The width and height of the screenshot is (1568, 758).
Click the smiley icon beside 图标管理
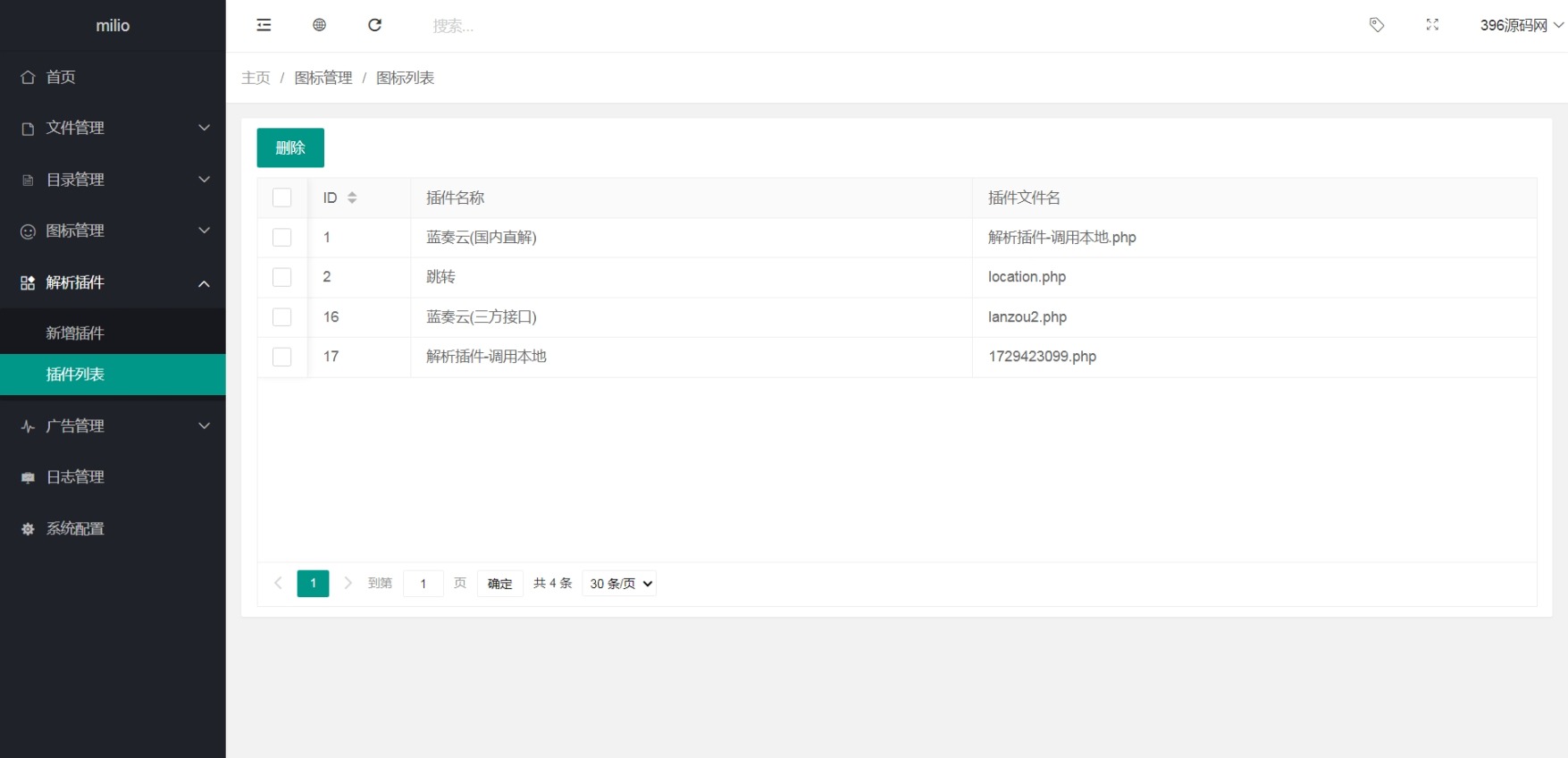pyautogui.click(x=28, y=232)
